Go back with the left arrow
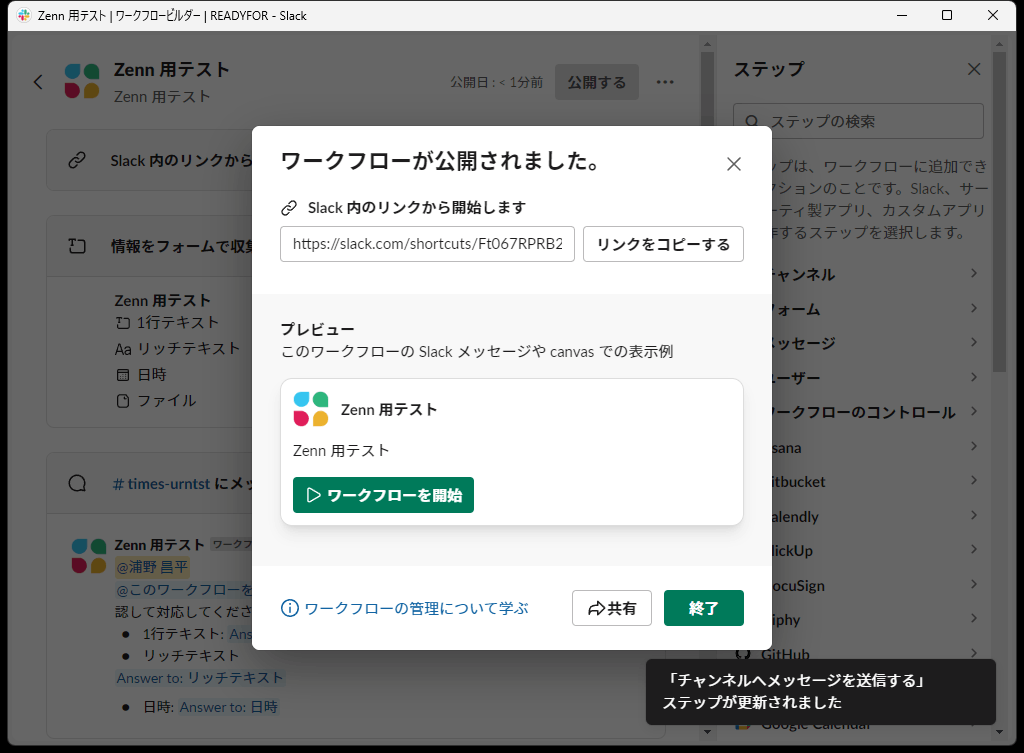Viewport: 1024px width, 753px height. (39, 82)
